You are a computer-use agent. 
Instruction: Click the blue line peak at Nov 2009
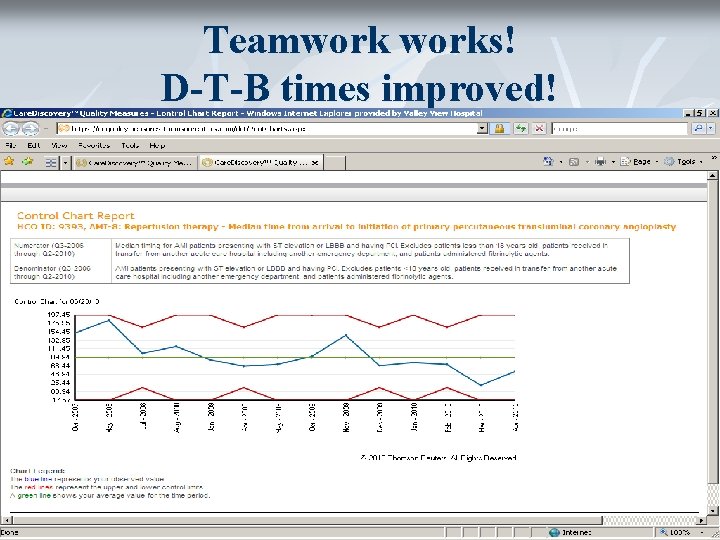pos(346,335)
